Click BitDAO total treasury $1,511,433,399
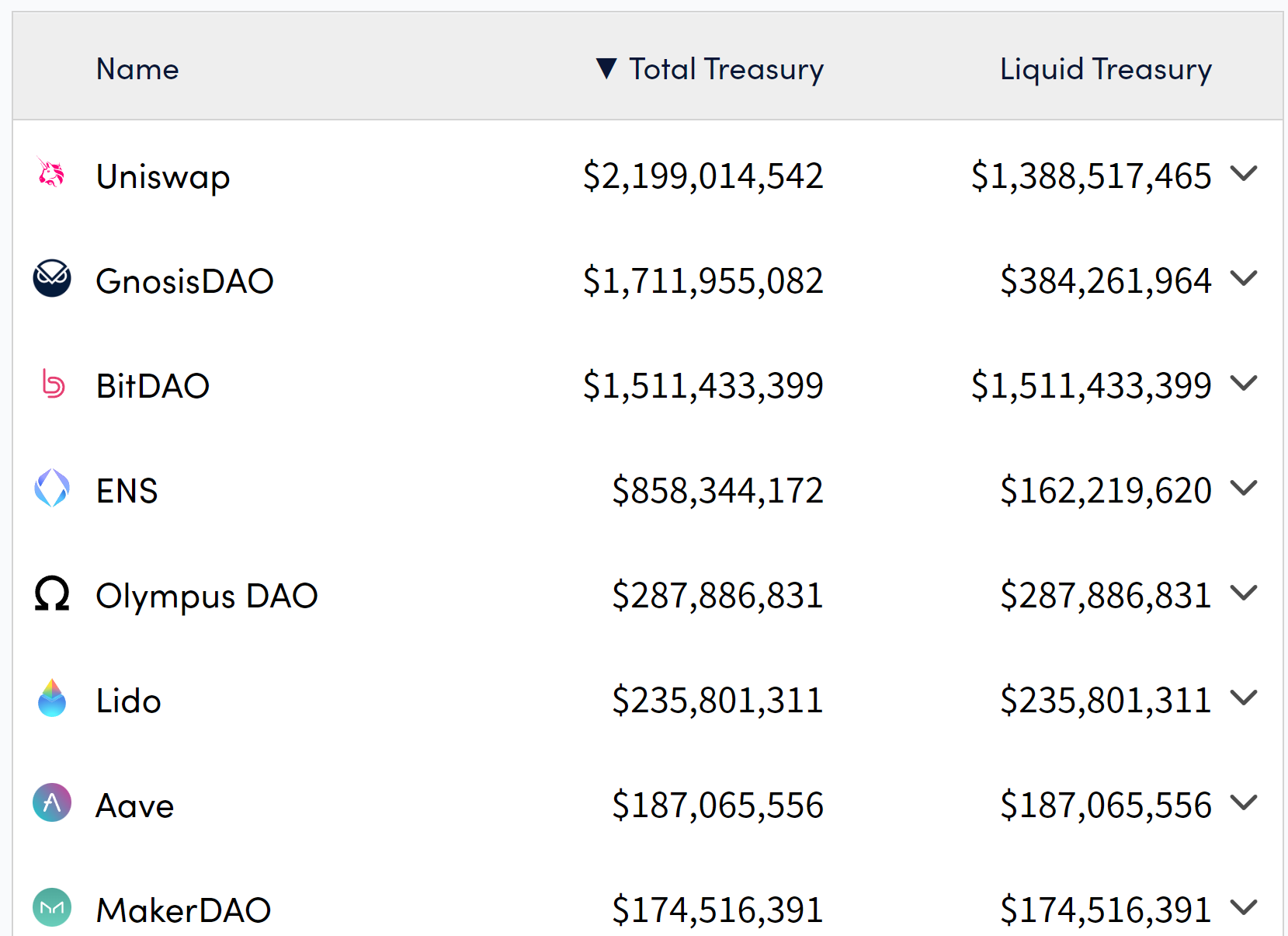1288x936 pixels. (703, 386)
